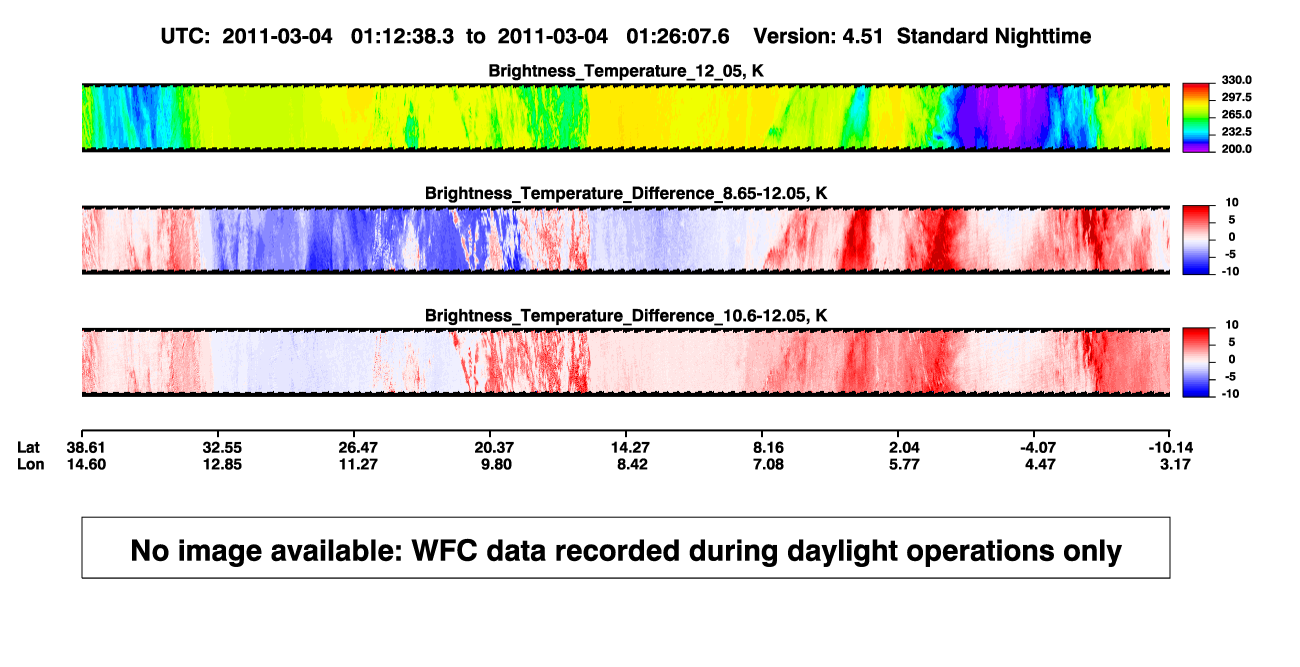
Task: Click longitude value 3.17
Action: click(1176, 464)
